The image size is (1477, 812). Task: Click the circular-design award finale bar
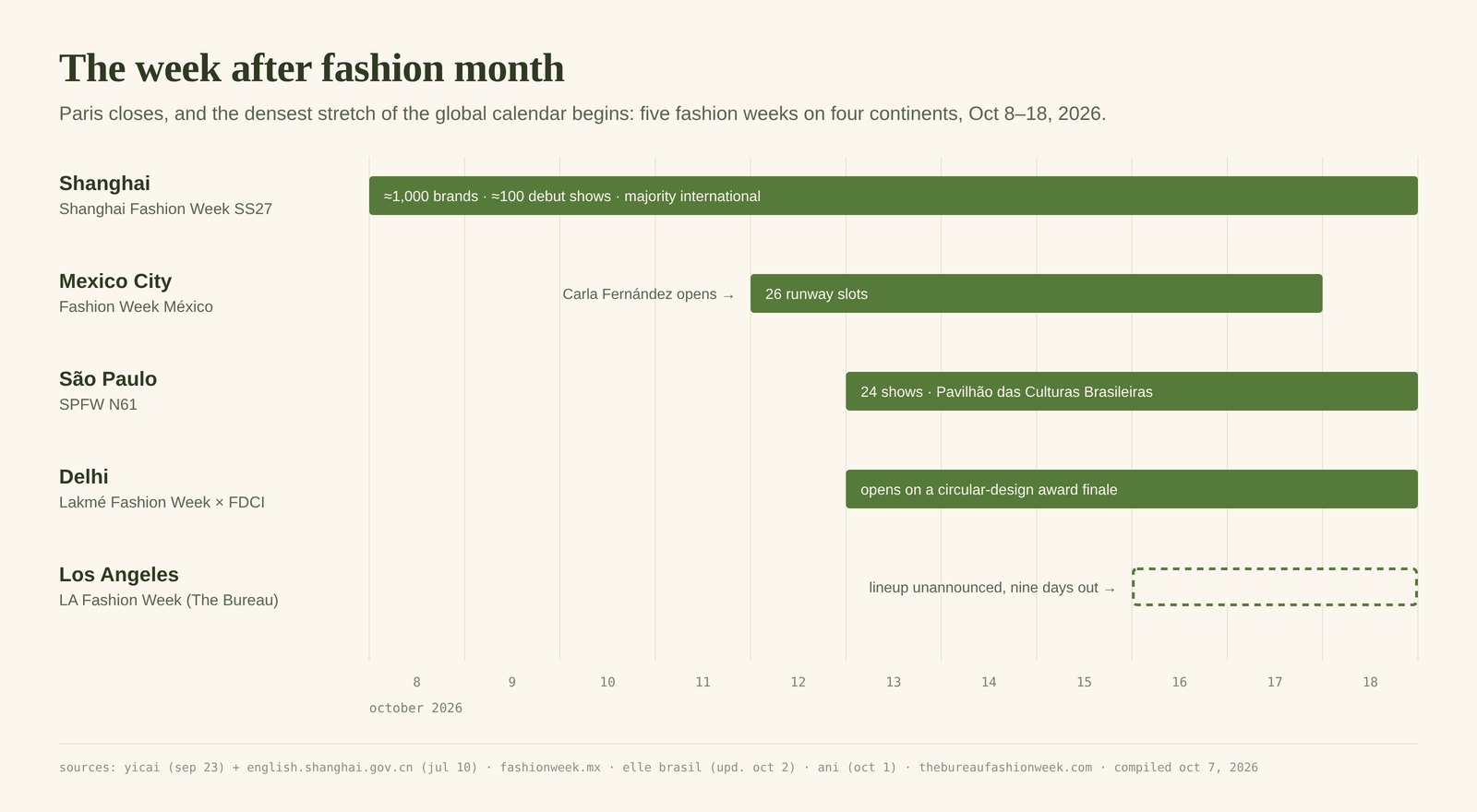pos(1131,489)
